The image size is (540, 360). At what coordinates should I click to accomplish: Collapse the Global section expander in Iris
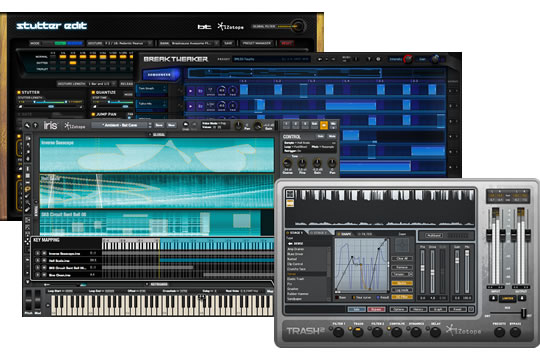coord(158,134)
